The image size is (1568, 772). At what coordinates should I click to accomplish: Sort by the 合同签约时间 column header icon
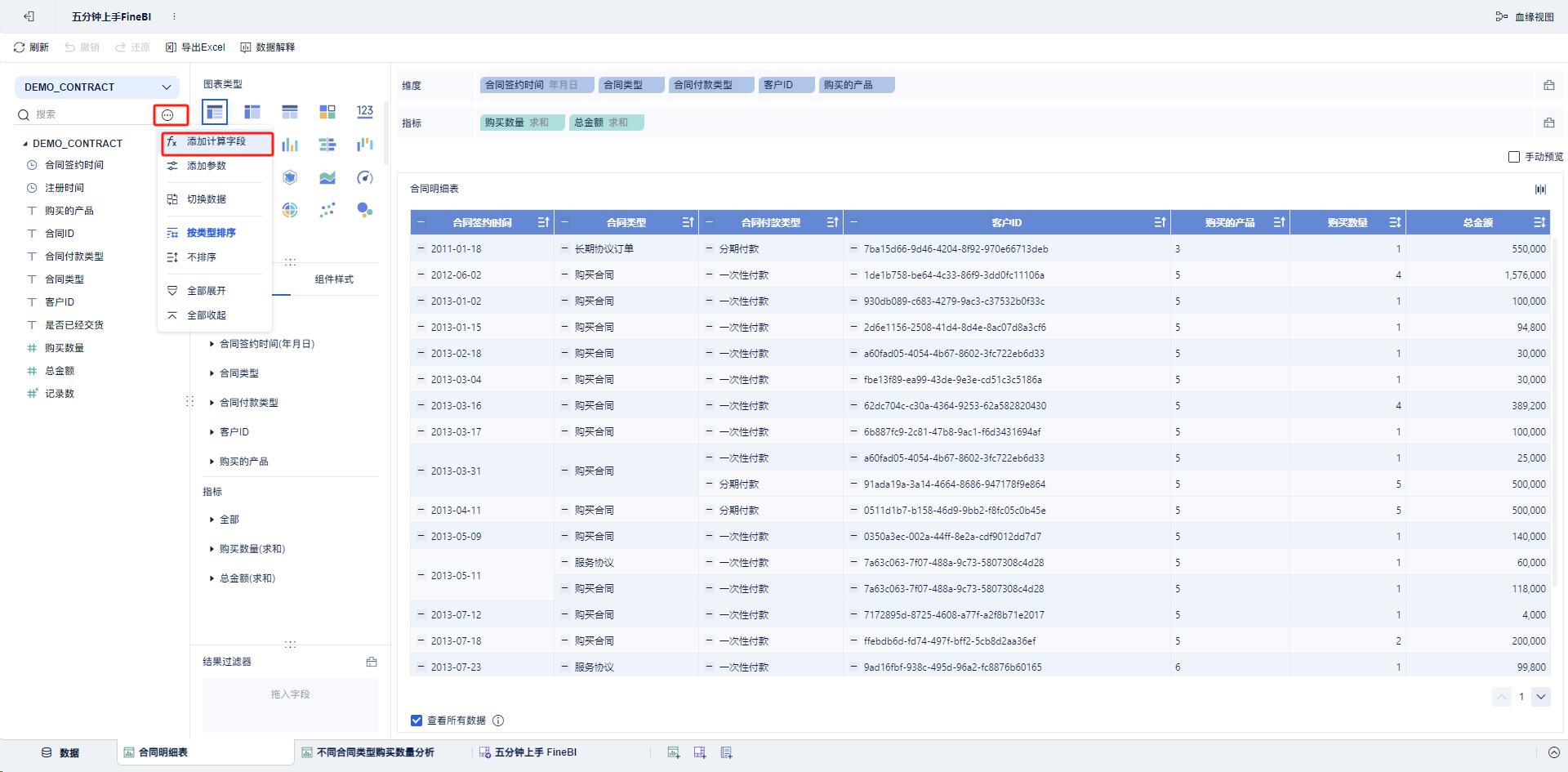point(543,222)
